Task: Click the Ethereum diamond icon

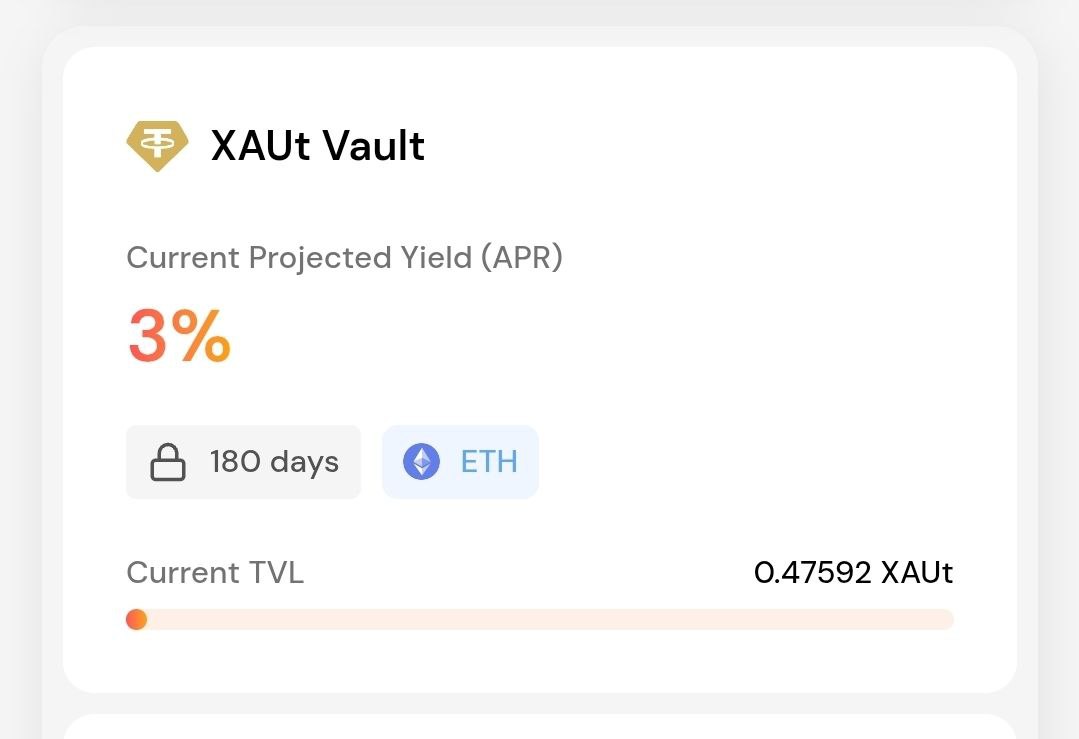Action: tap(421, 462)
